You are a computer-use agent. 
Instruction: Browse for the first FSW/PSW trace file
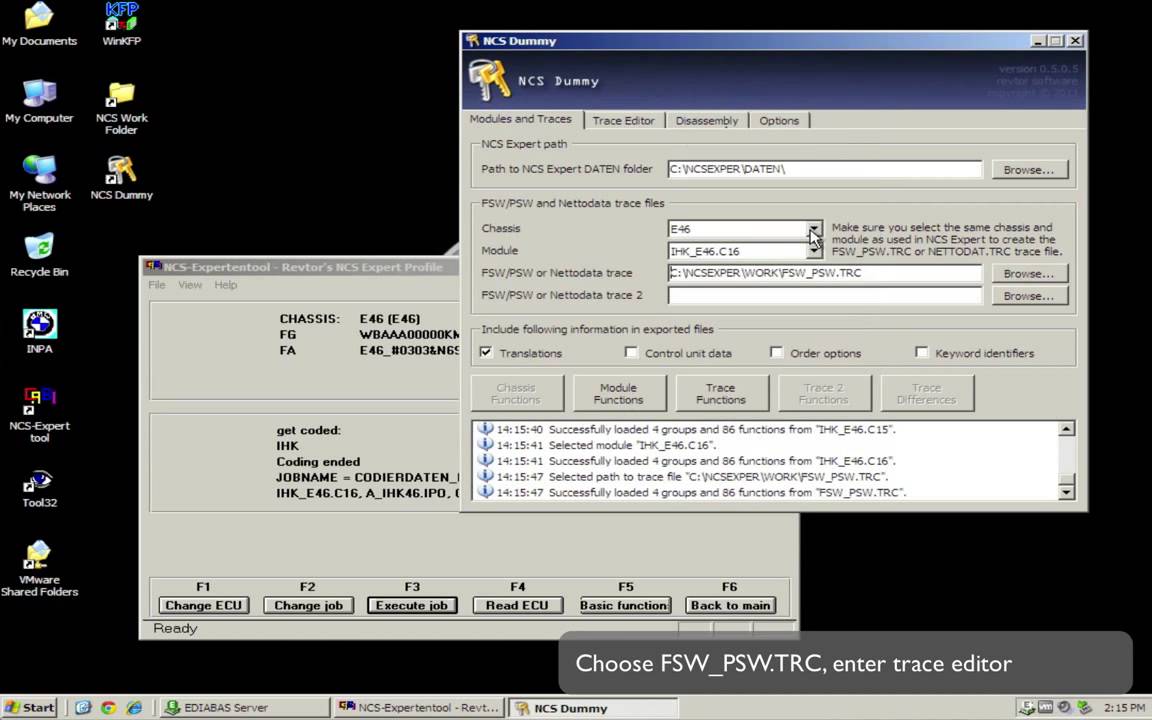1029,273
